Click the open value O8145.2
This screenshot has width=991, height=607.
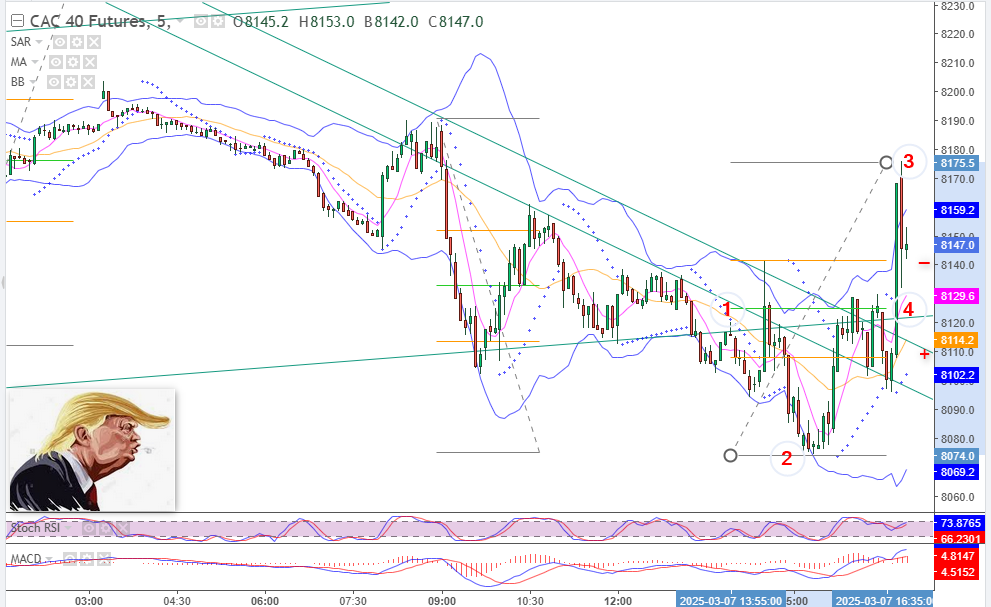click(x=260, y=21)
